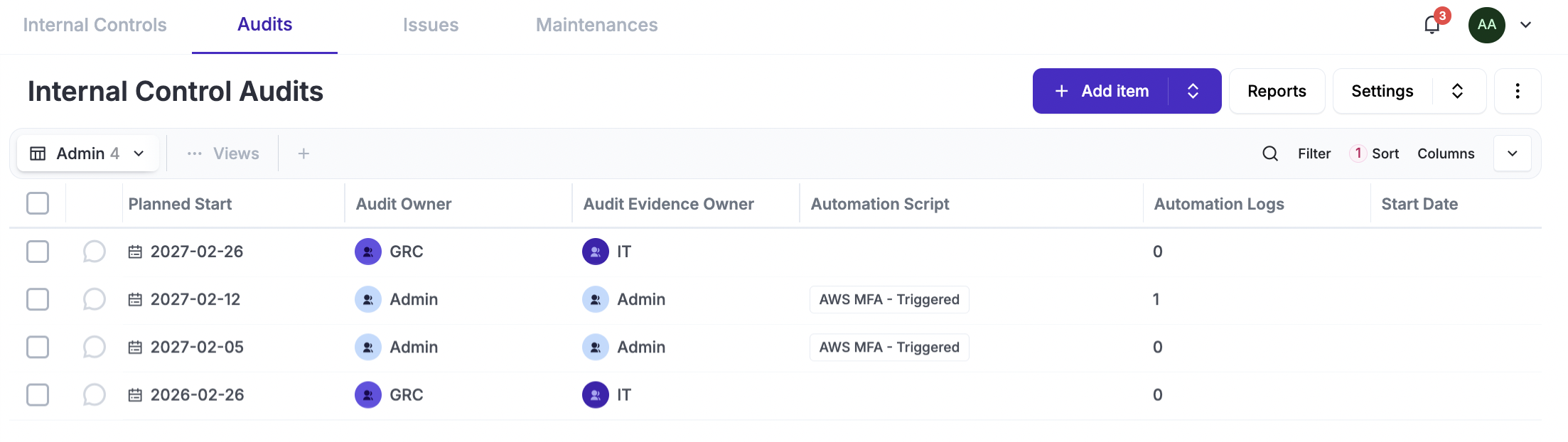The width and height of the screenshot is (1568, 442).
Task: Open comments for the 2027-02-12 audit row
Action: coord(94,299)
